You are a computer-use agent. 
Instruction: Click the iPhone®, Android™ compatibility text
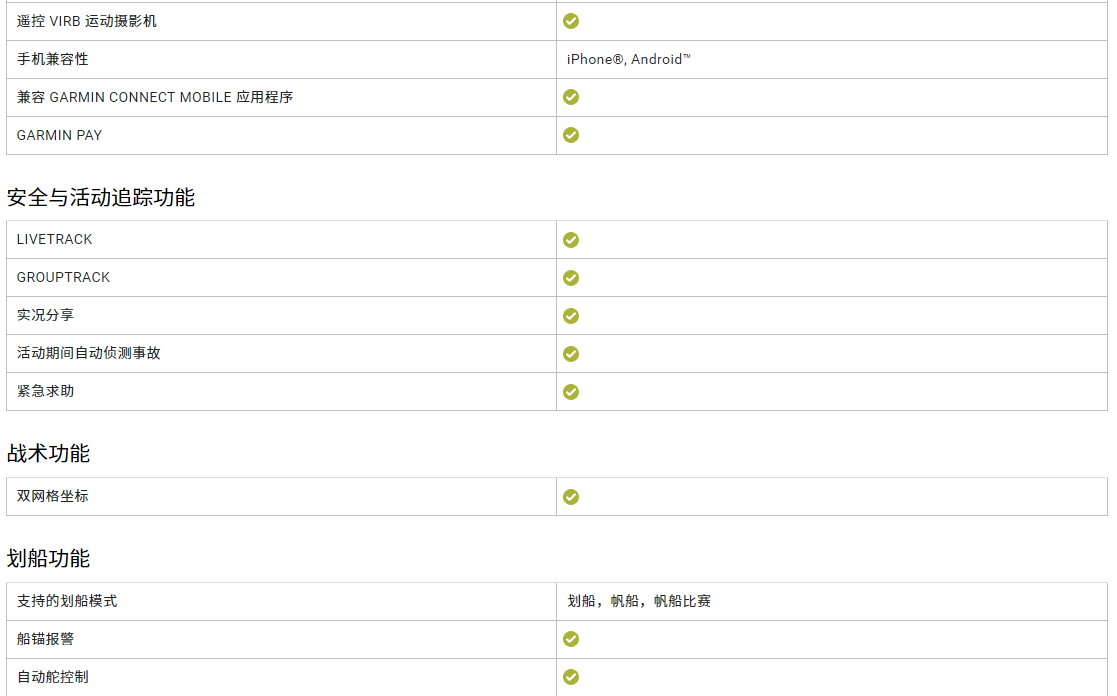[628, 59]
